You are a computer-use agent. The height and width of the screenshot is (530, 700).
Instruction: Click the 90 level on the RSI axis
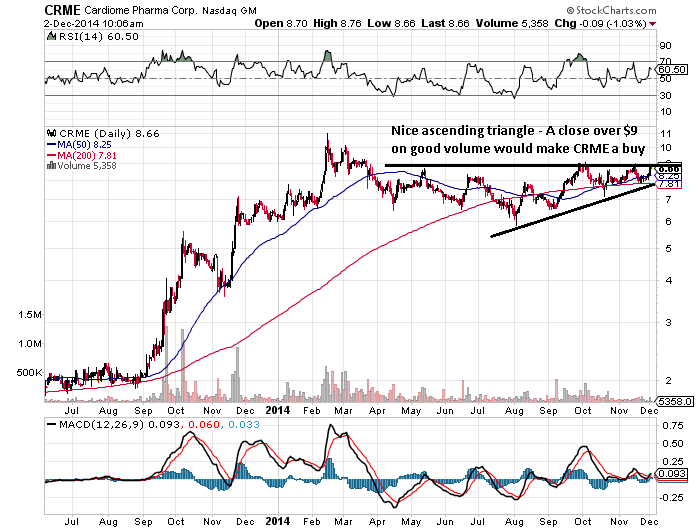pos(665,46)
